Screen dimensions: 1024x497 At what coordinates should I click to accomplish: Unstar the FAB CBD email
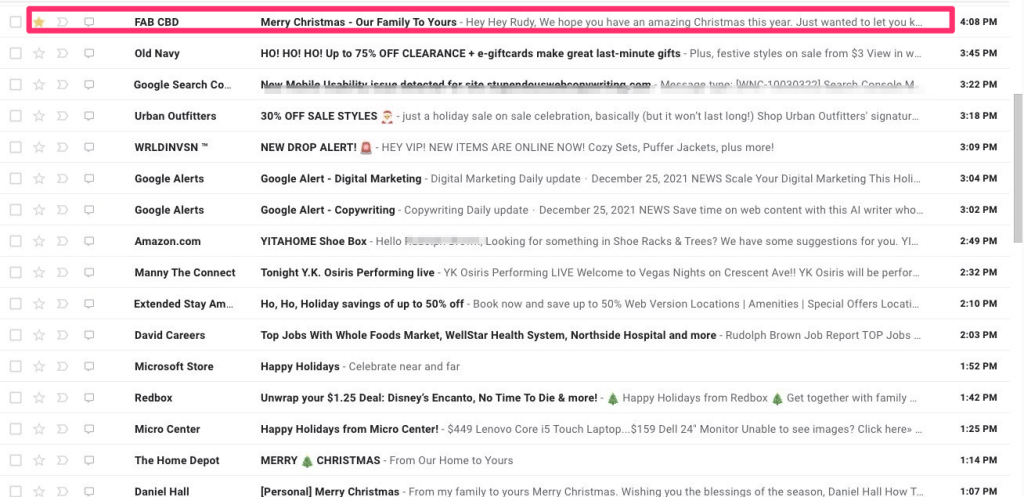click(x=39, y=22)
